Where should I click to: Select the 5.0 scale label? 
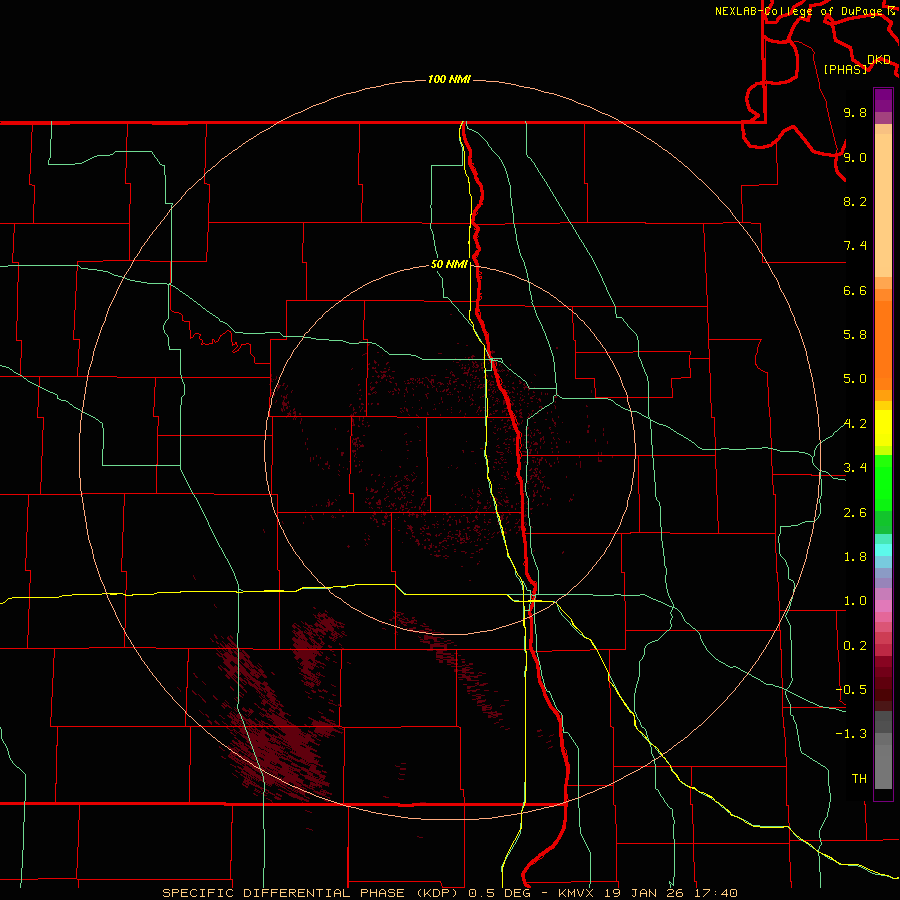coord(855,379)
